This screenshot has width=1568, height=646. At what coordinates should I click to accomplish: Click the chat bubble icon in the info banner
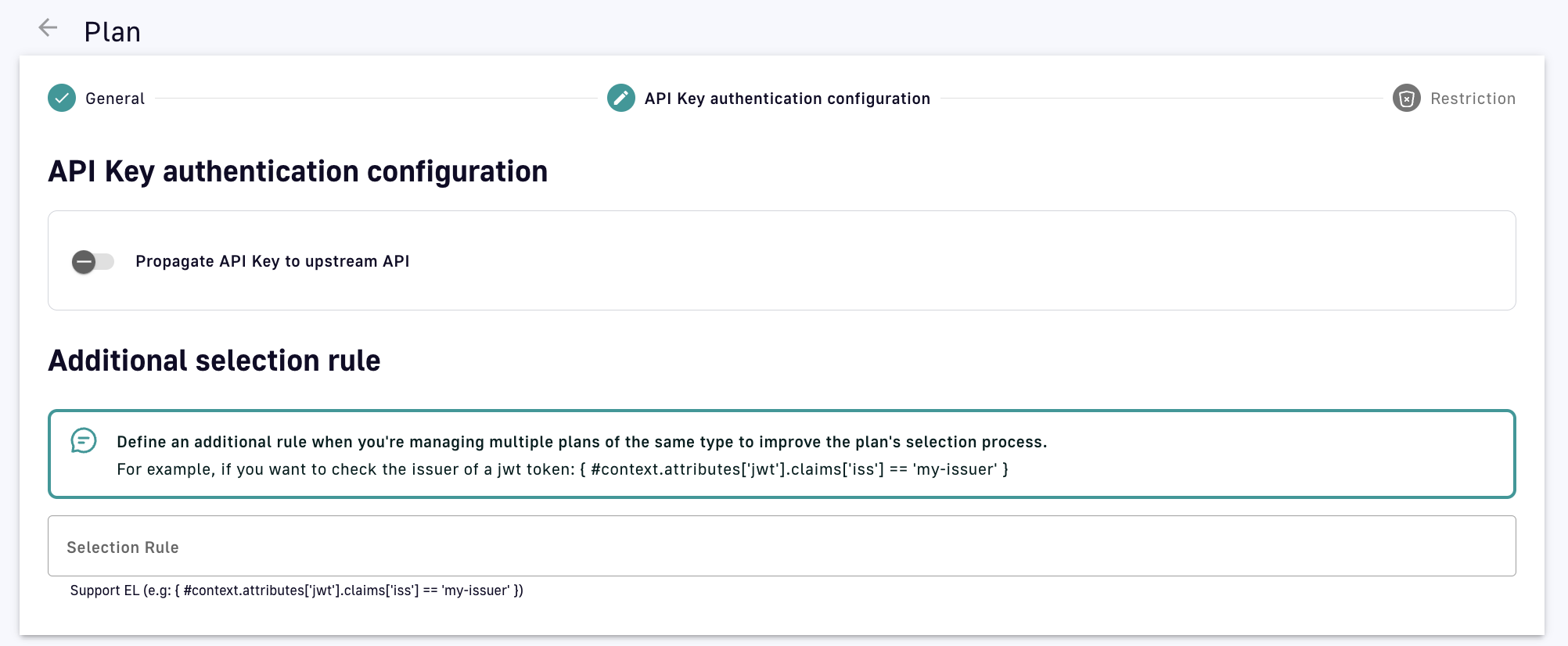click(x=84, y=442)
